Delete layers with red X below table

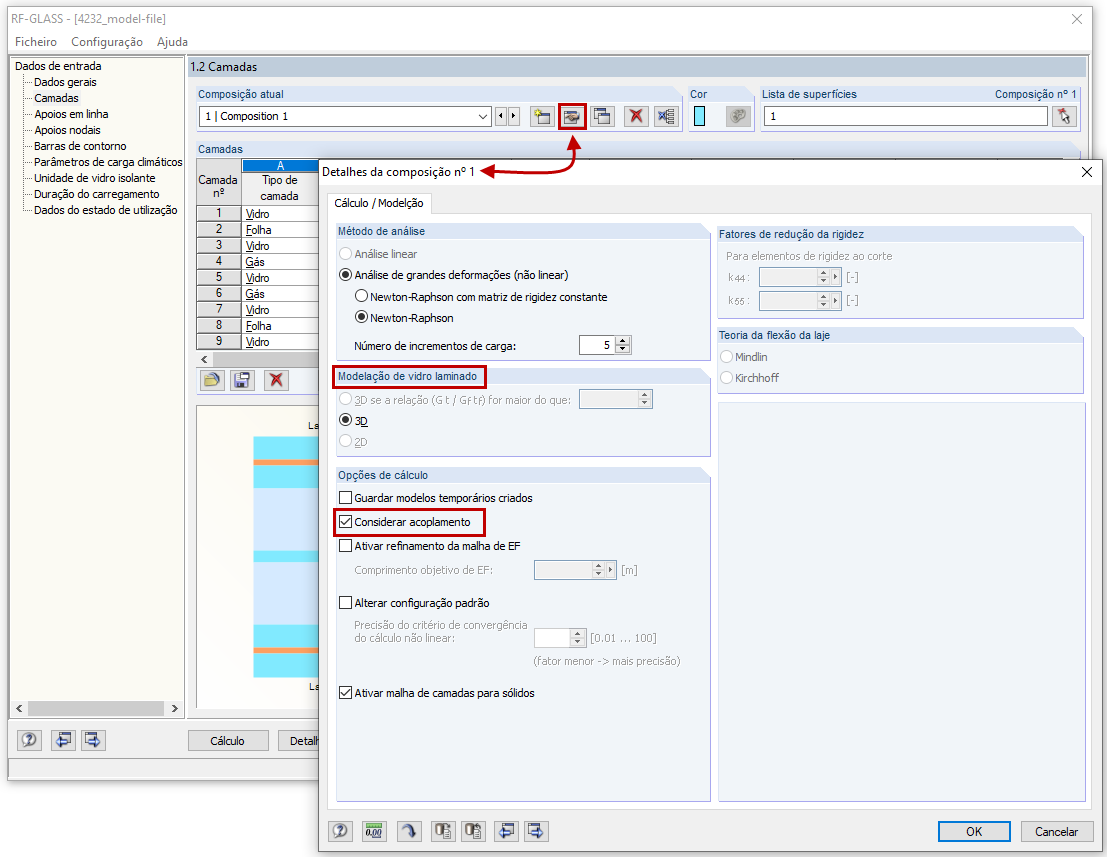click(x=276, y=380)
